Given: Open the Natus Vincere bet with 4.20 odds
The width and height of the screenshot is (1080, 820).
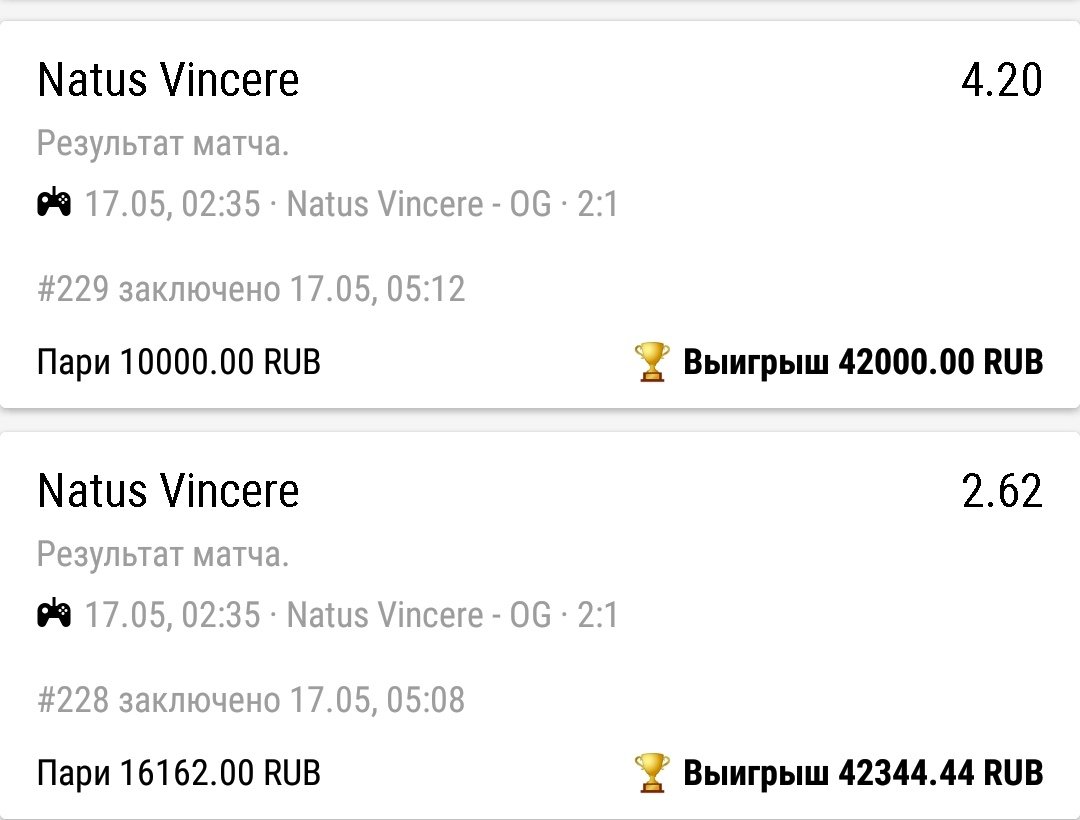Looking at the screenshot, I should click(x=168, y=81).
